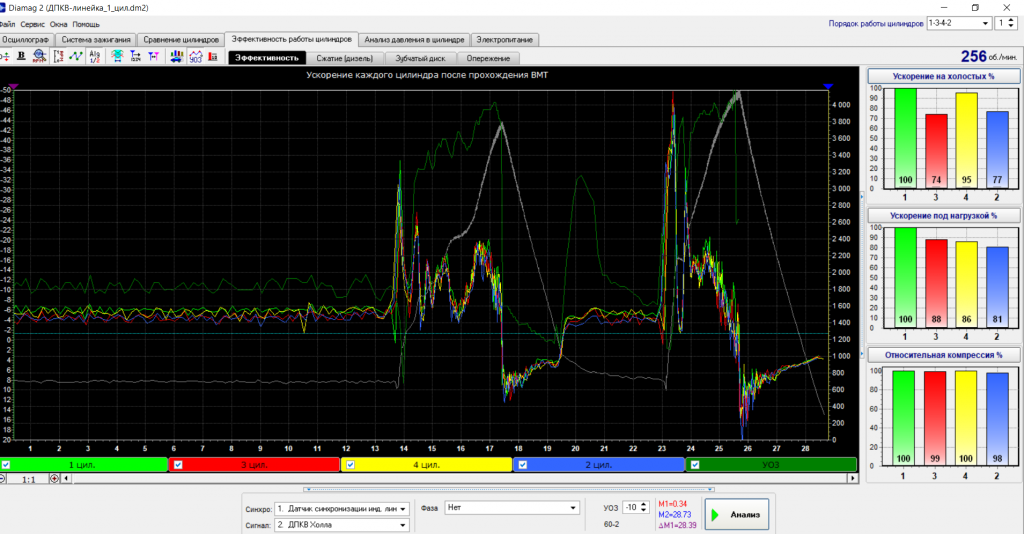Image resolution: width=1024 pixels, height=534 pixels.
Task: Click the УОЗ graph toolbar icon
Action: coord(195,56)
